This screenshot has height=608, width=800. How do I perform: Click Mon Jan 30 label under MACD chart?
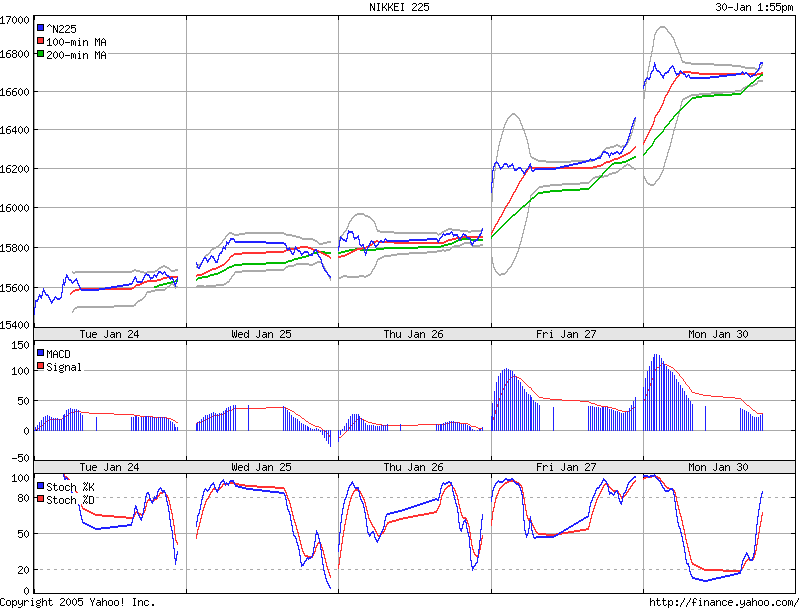pyautogui.click(x=718, y=467)
